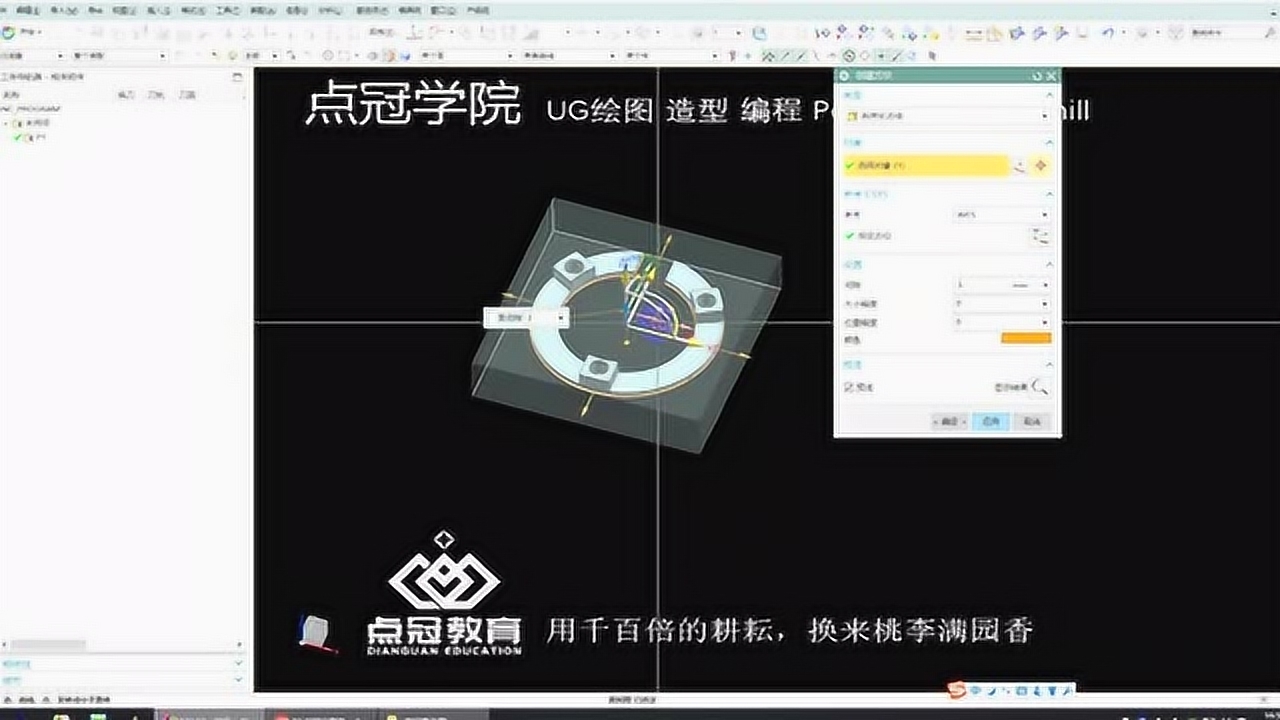Open the first selection filter dropdown on the selection bar
Viewport: 1280px width, 720px height.
(33, 56)
